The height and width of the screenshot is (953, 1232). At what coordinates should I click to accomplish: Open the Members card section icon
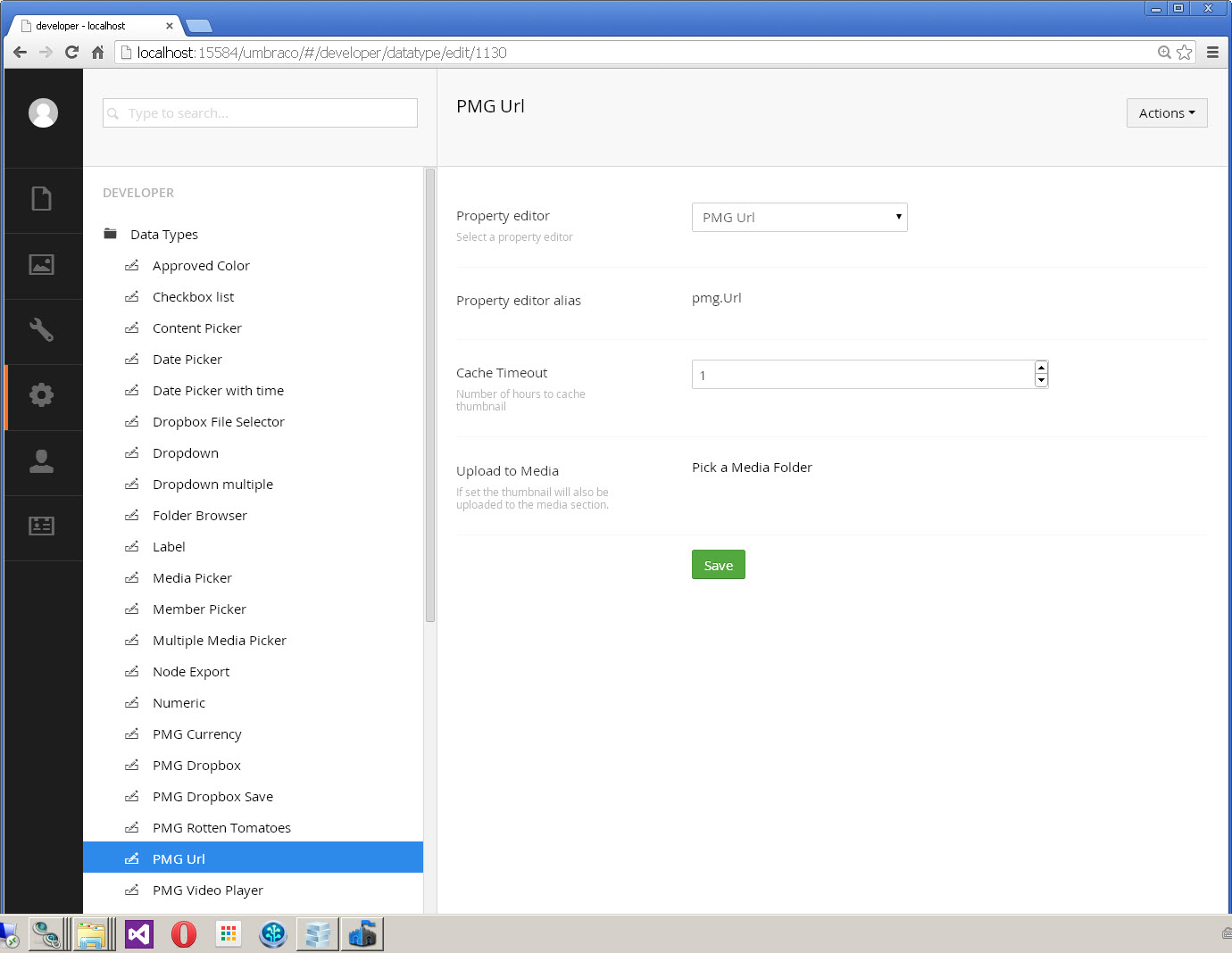[42, 526]
